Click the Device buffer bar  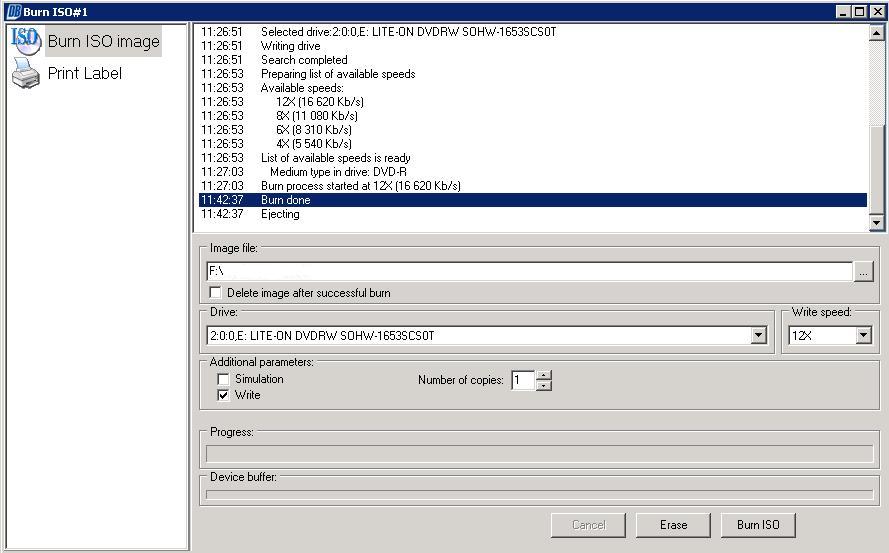coord(539,495)
